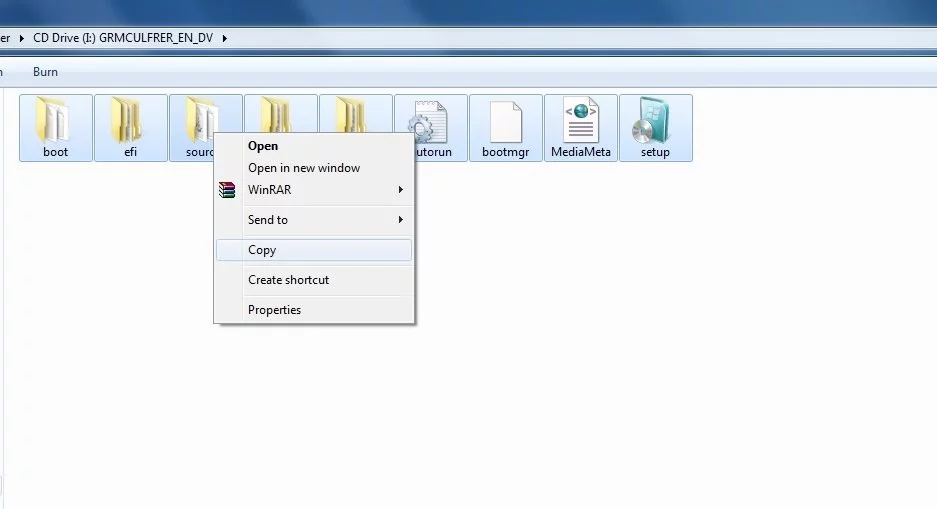Open Properties from the context menu

pos(274,310)
